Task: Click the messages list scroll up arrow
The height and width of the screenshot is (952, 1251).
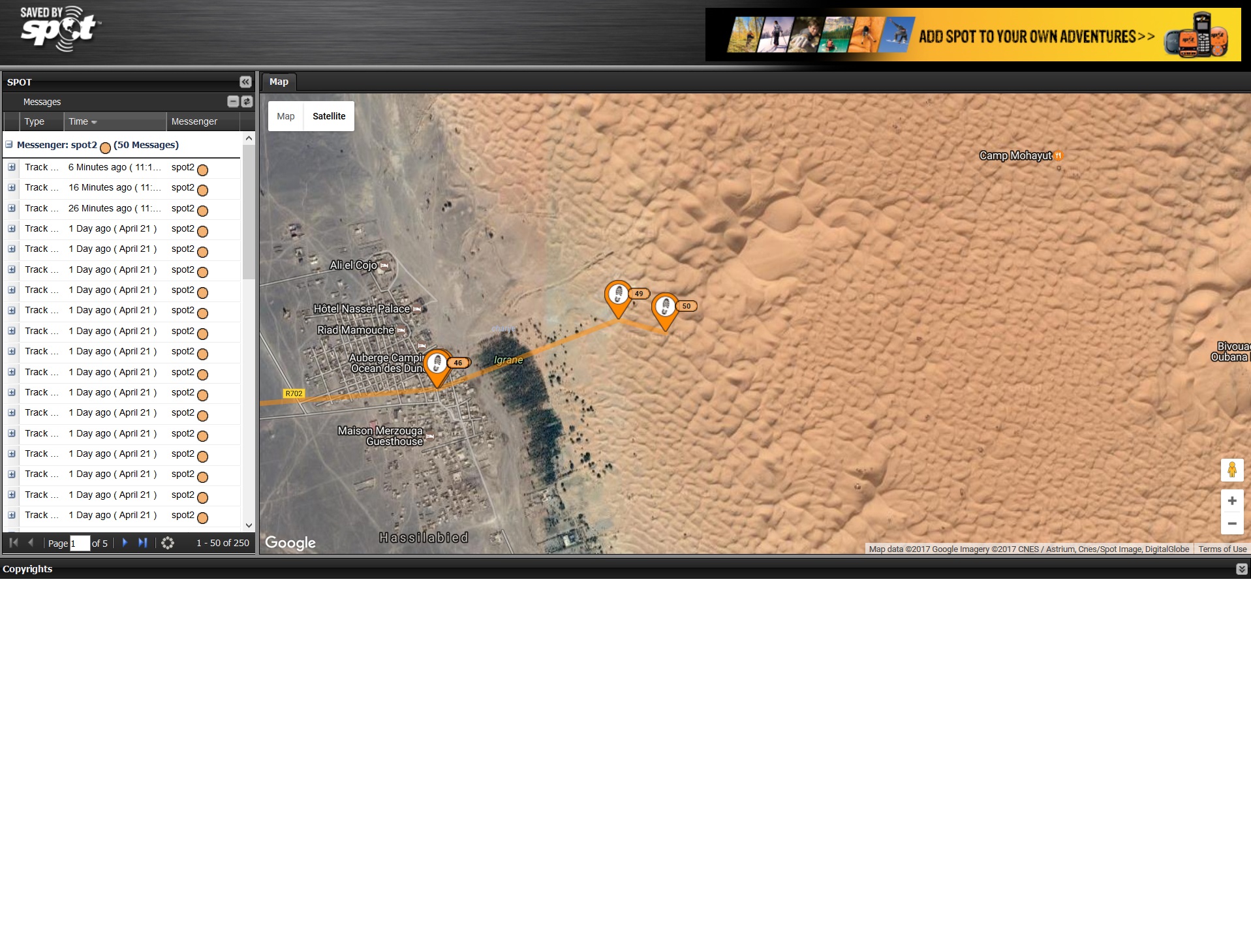Action: click(249, 138)
